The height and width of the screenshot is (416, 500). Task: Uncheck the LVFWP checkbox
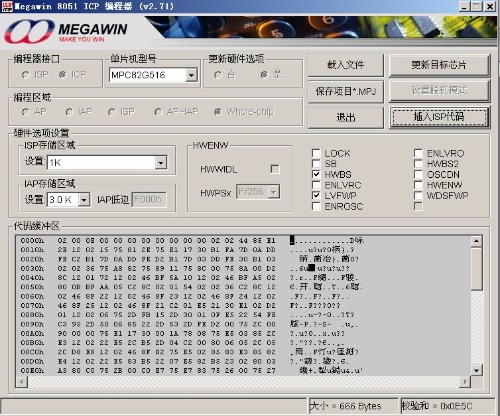[x=316, y=195]
